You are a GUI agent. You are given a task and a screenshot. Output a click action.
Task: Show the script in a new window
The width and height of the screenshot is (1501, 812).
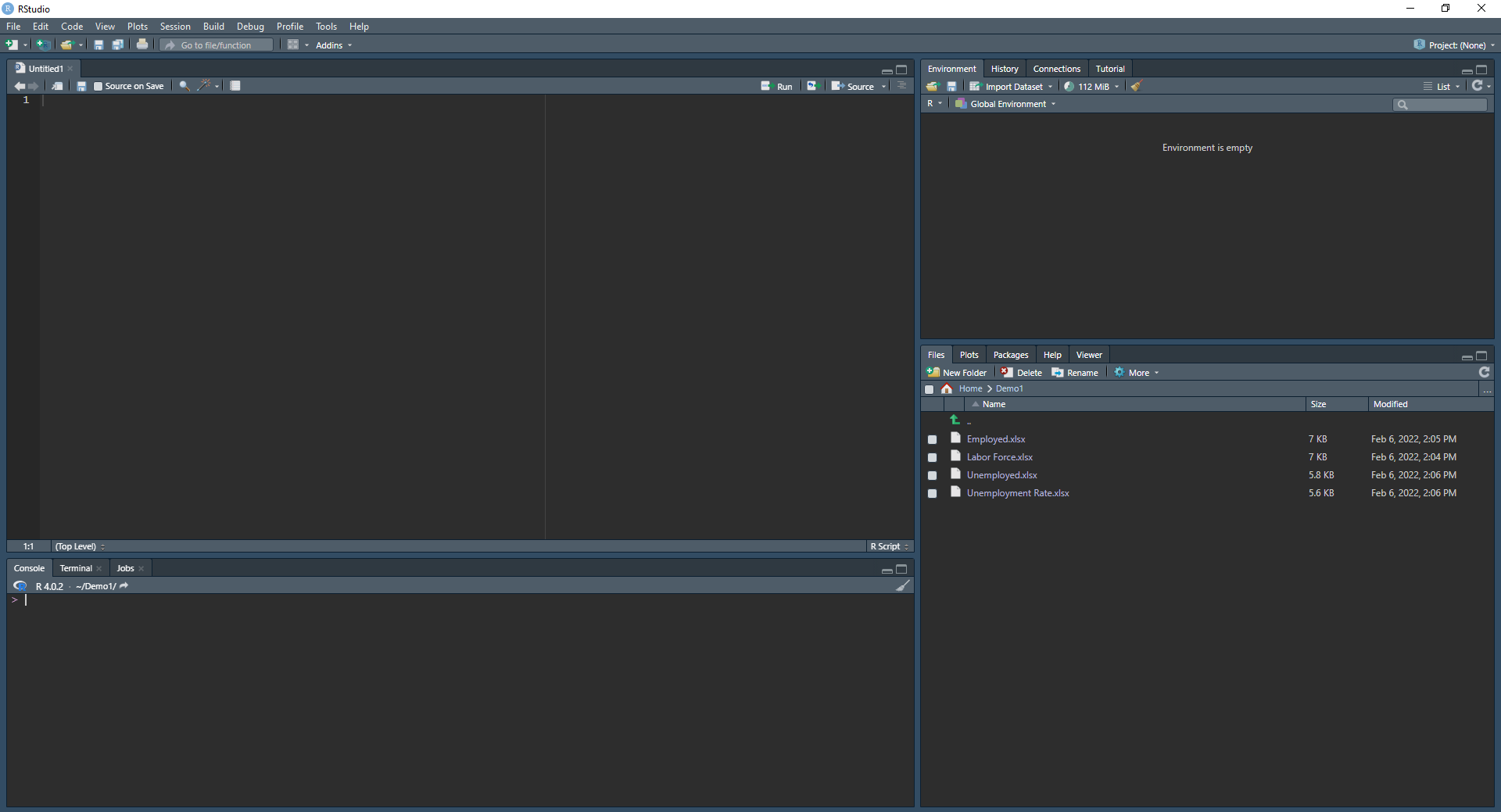click(57, 86)
